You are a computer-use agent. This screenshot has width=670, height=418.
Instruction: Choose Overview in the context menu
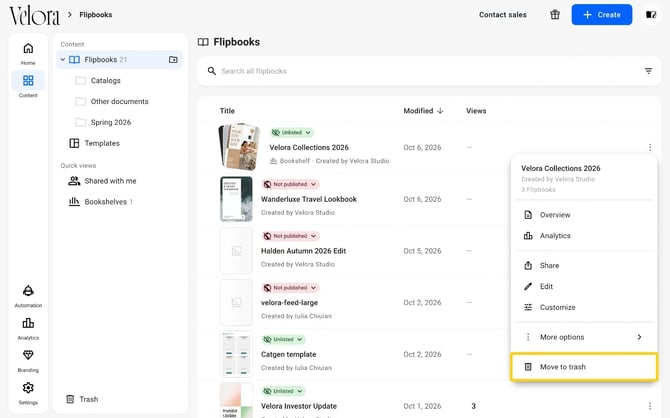point(584,215)
